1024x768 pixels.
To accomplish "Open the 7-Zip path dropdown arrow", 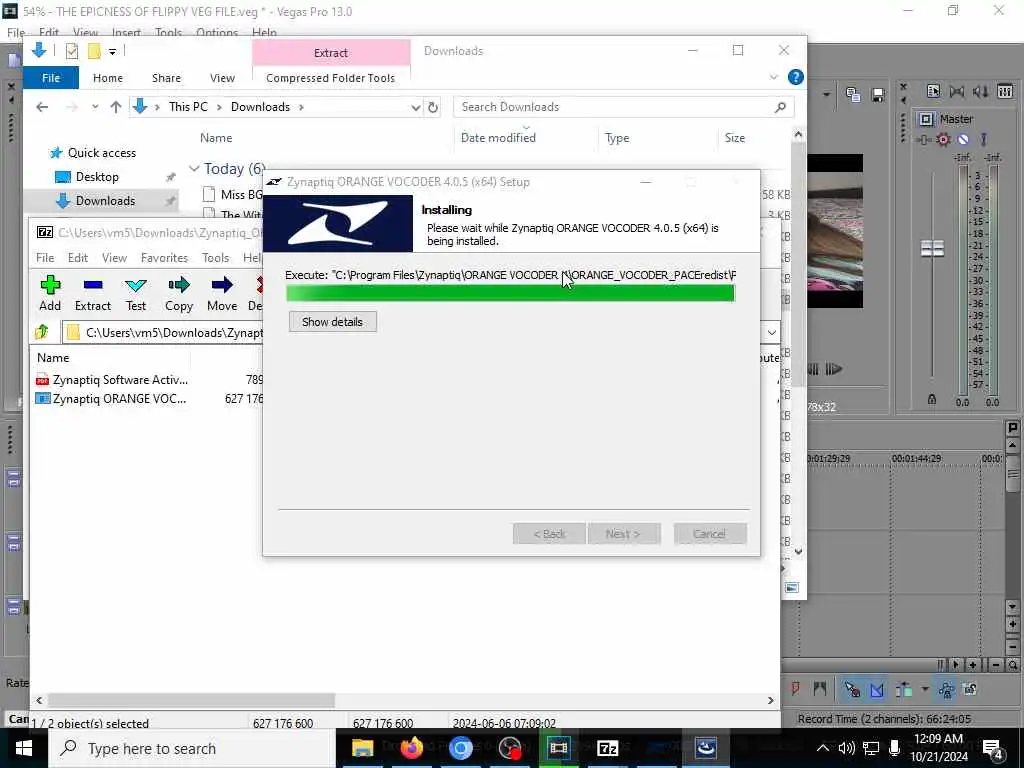I will pyautogui.click(x=771, y=332).
